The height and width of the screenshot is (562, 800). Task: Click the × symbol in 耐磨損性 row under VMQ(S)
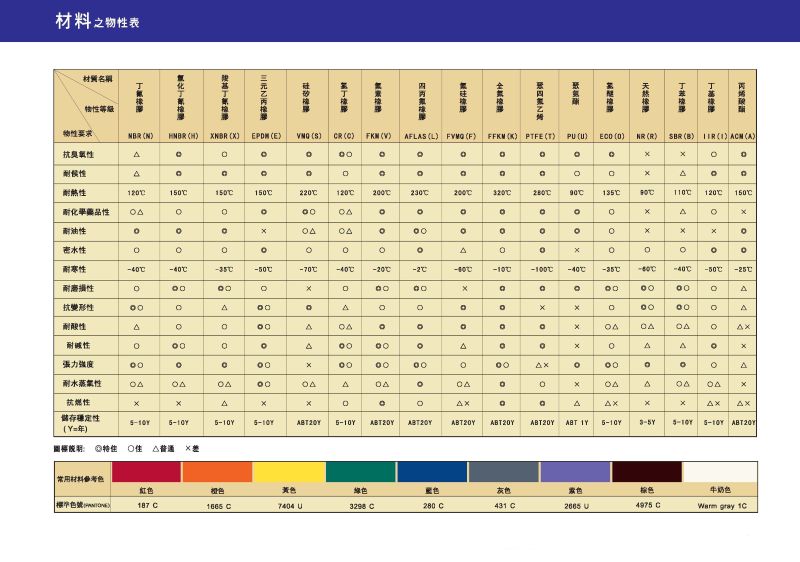(x=309, y=288)
